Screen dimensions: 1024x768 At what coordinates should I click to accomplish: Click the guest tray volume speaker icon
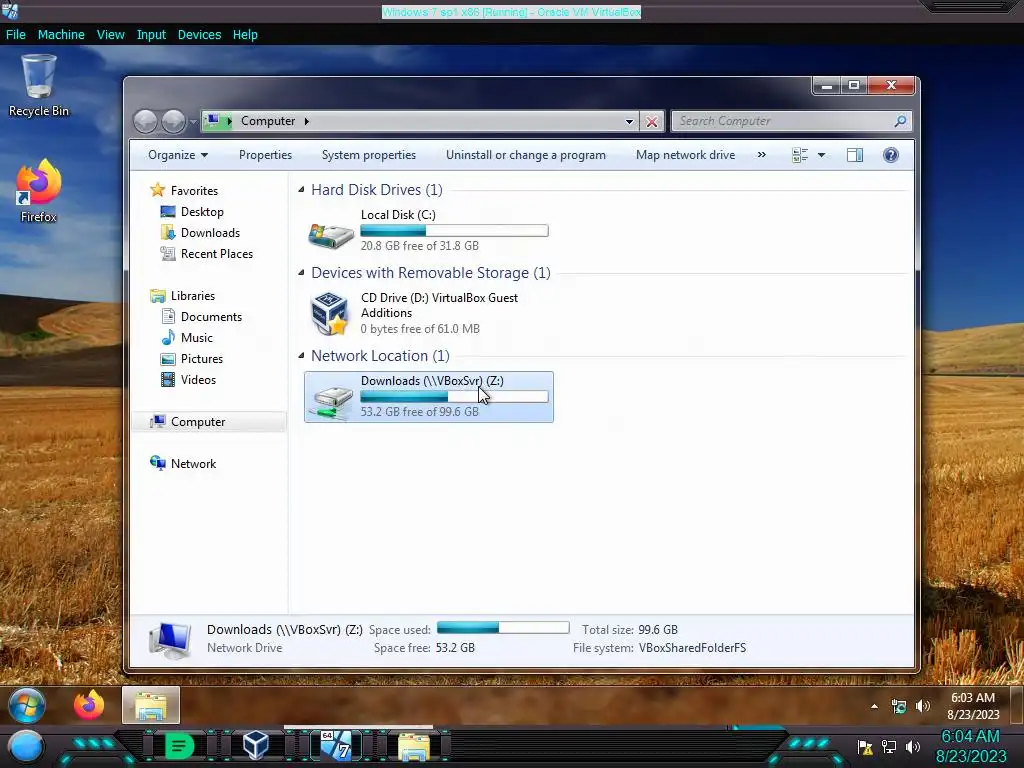click(x=922, y=706)
